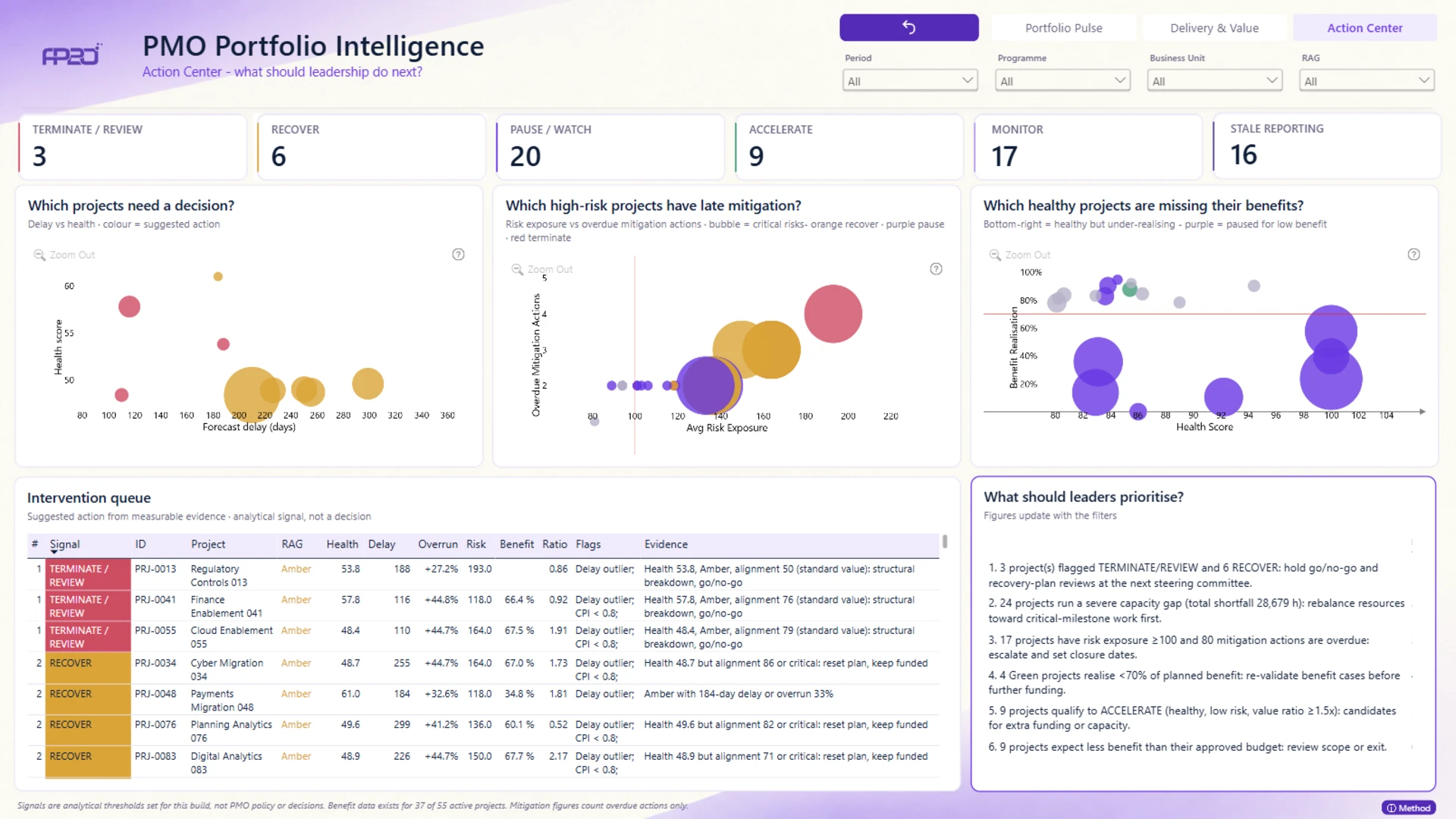This screenshot has width=1456, height=819.
Task: Select the Action Center tab
Action: point(1364,28)
